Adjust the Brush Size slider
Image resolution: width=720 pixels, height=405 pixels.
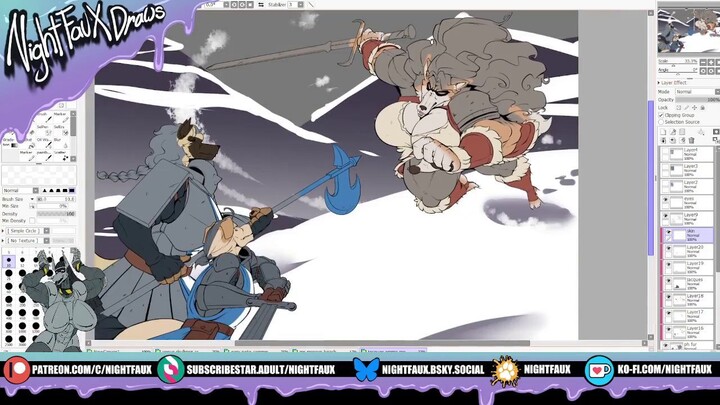(x=56, y=199)
